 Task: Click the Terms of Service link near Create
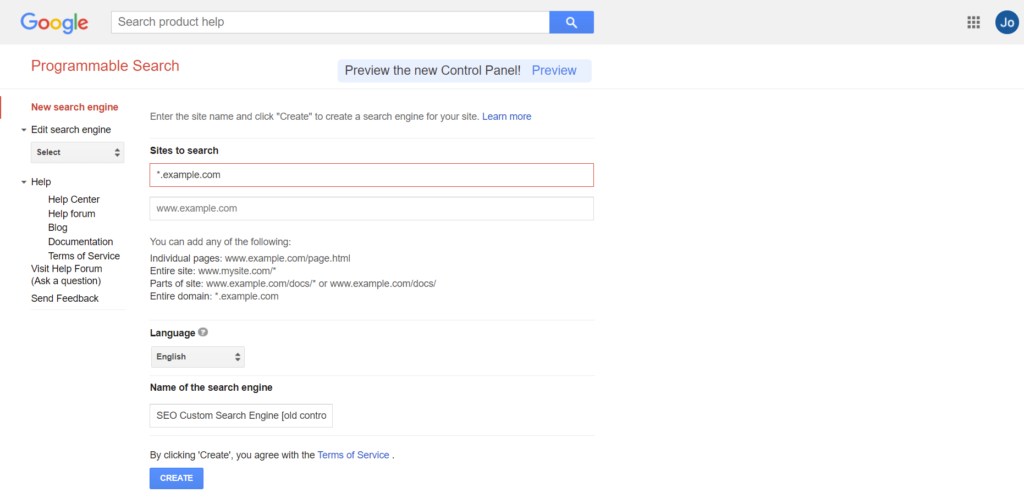pos(353,454)
